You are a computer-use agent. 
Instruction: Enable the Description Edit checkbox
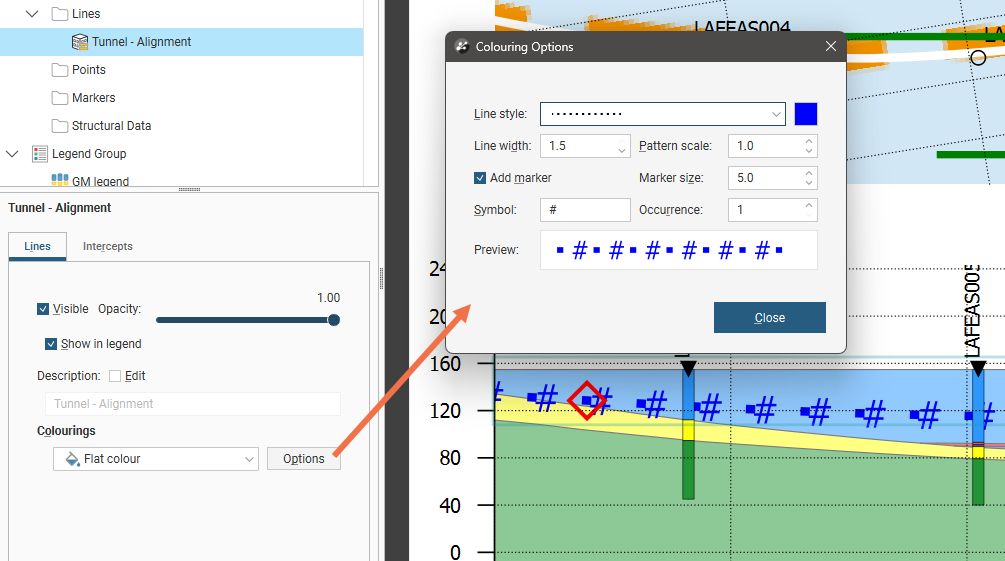point(115,376)
